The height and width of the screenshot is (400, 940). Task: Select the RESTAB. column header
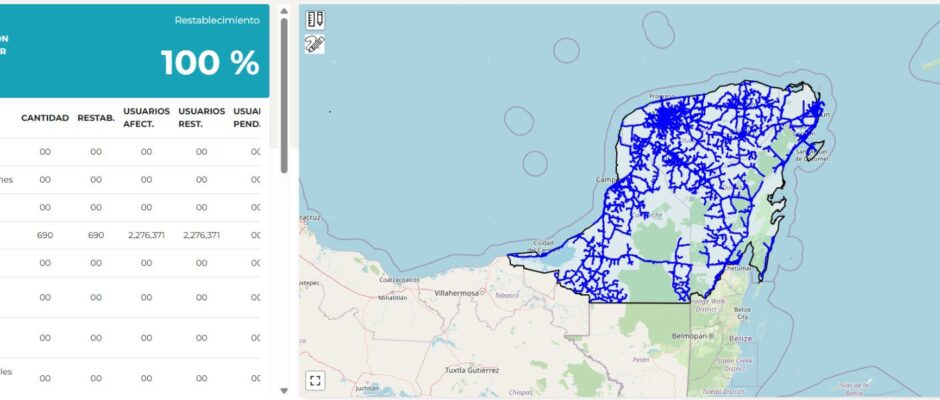(96, 118)
